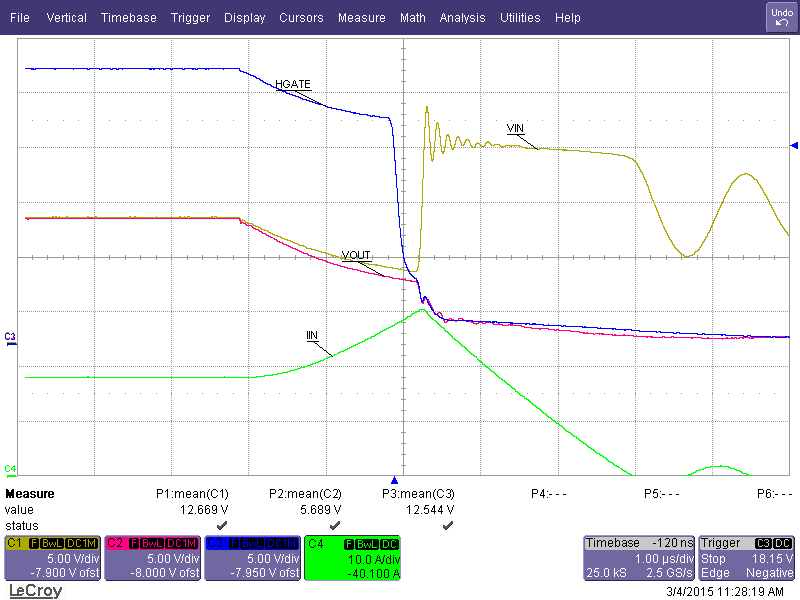The width and height of the screenshot is (800, 600).
Task: Expand the Trigger menu
Action: point(190,18)
